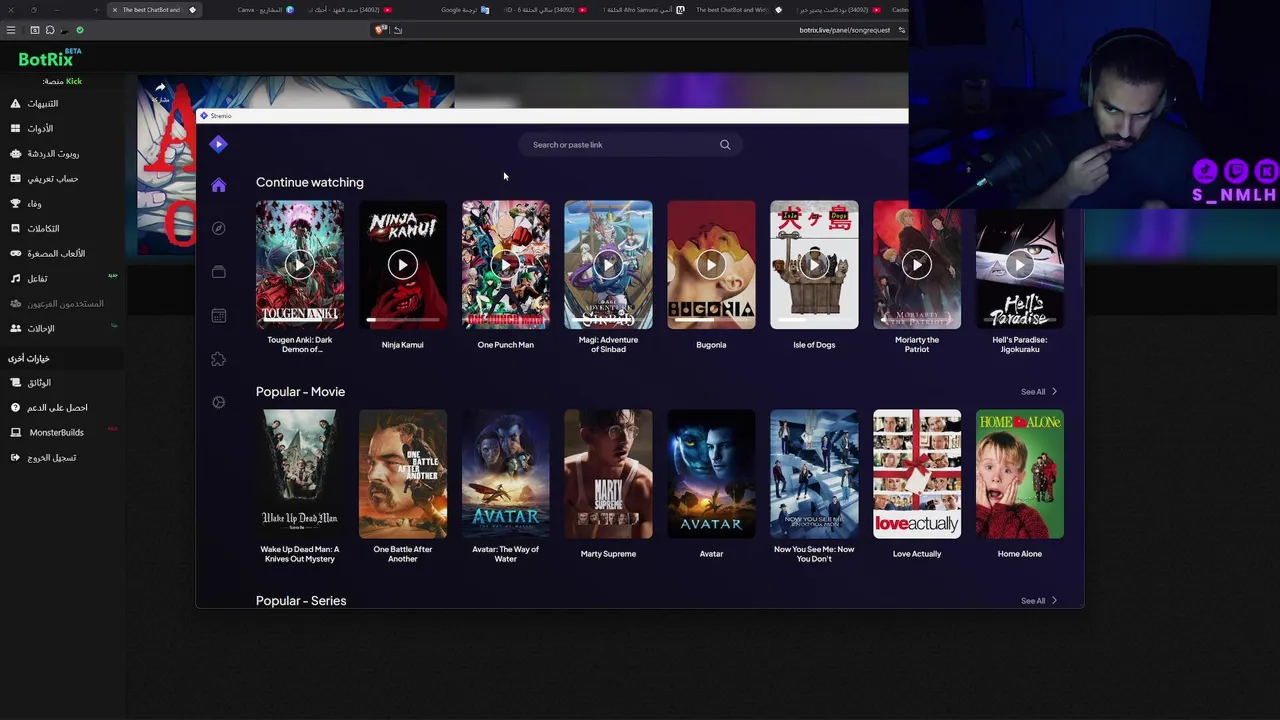The width and height of the screenshot is (1280, 720).
Task: Open Stremio Settings gear icon
Action: tap(218, 402)
